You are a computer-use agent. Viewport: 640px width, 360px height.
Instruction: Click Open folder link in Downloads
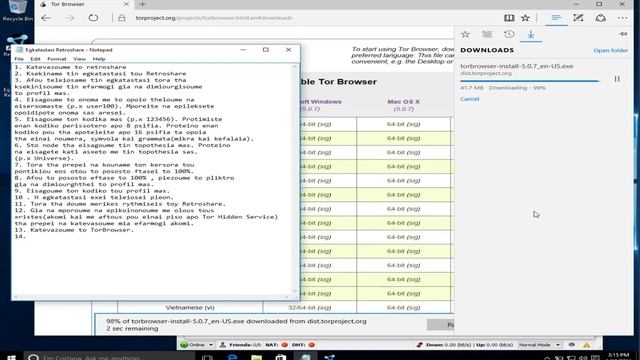click(x=611, y=51)
